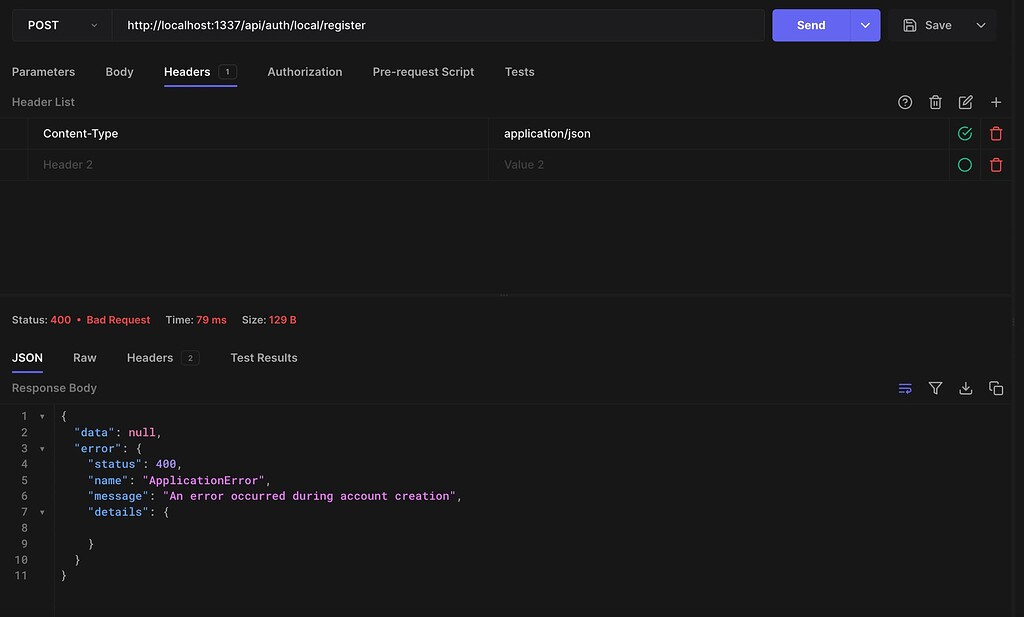Image resolution: width=1024 pixels, height=617 pixels.
Task: Switch to bulk edit mode for headers
Action: (965, 101)
